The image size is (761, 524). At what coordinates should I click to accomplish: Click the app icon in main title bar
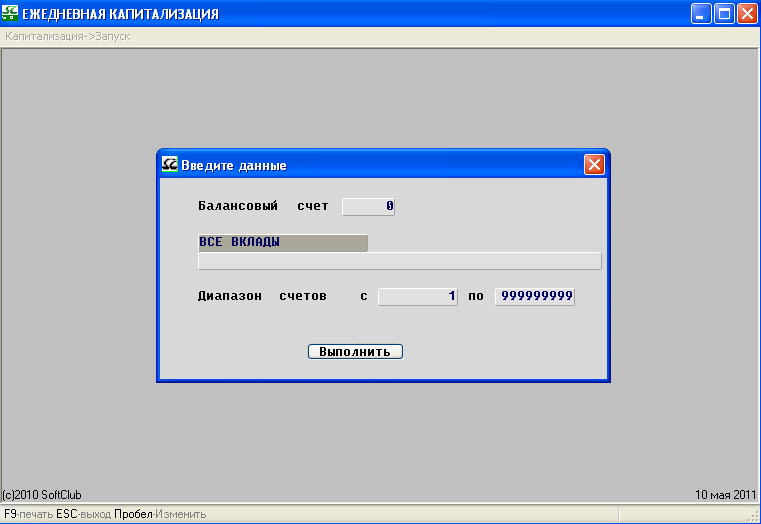[10, 13]
